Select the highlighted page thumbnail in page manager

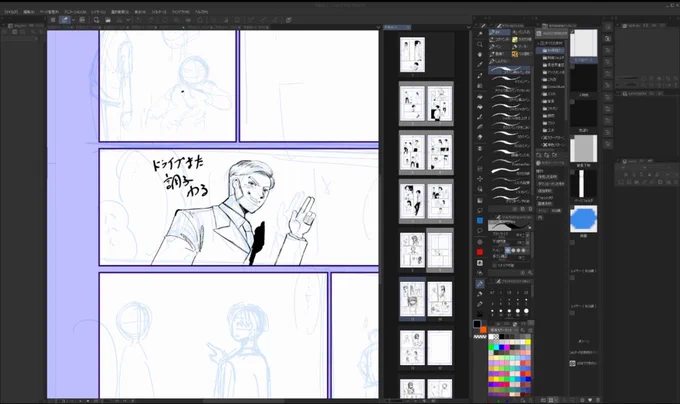412,299
